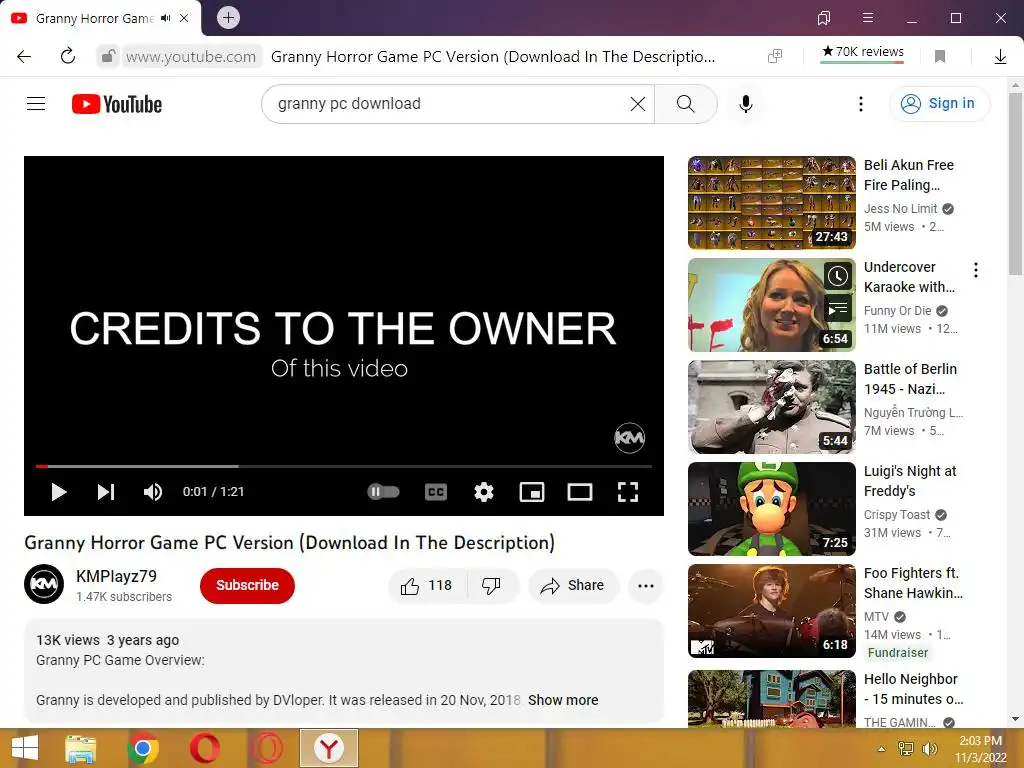Open YouTube settings three-dot menu
This screenshot has width=1024, height=768.
(x=861, y=104)
